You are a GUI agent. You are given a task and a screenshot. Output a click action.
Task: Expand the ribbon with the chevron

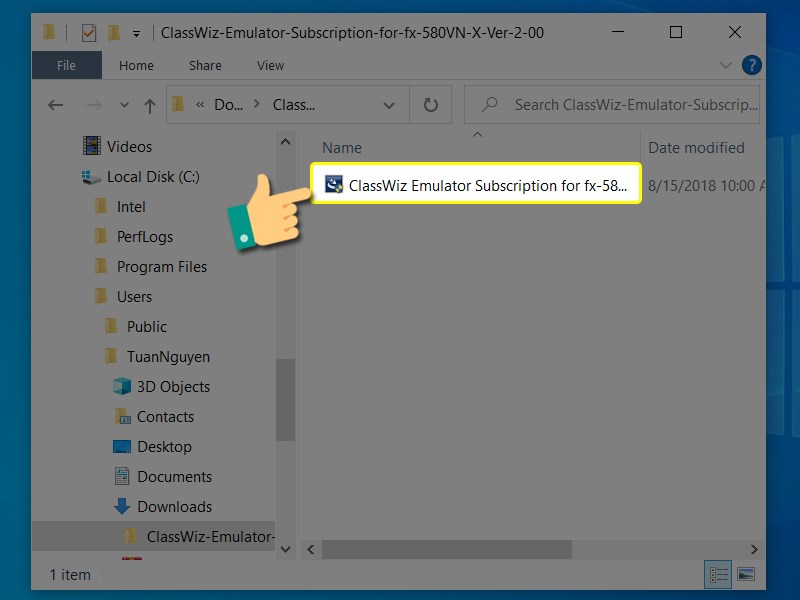pos(727,65)
